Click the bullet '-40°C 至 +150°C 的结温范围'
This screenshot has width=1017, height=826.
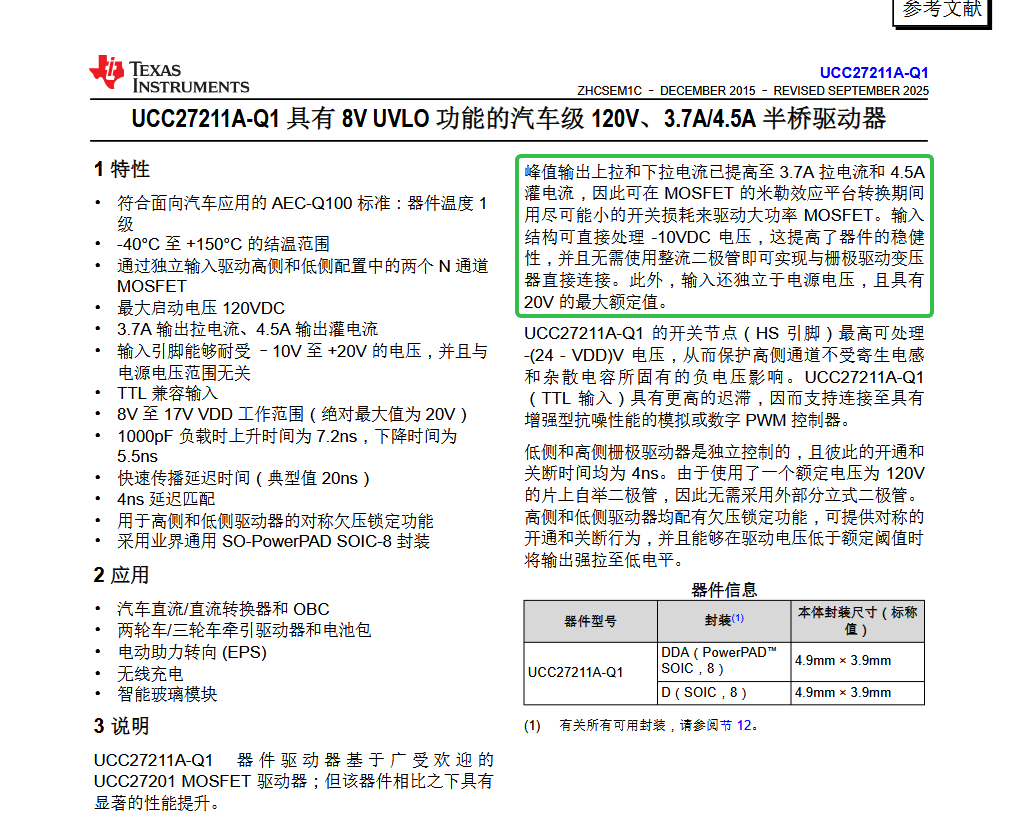click(x=223, y=244)
